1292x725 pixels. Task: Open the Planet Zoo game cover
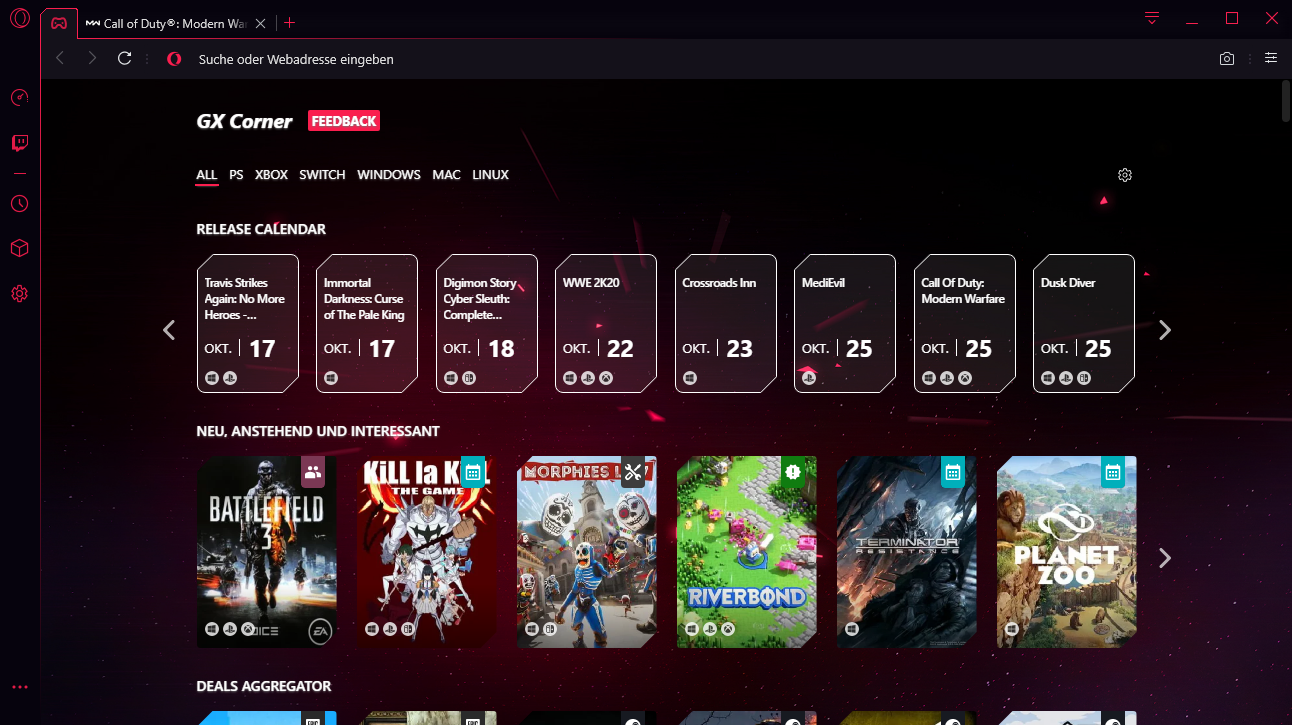click(1067, 552)
